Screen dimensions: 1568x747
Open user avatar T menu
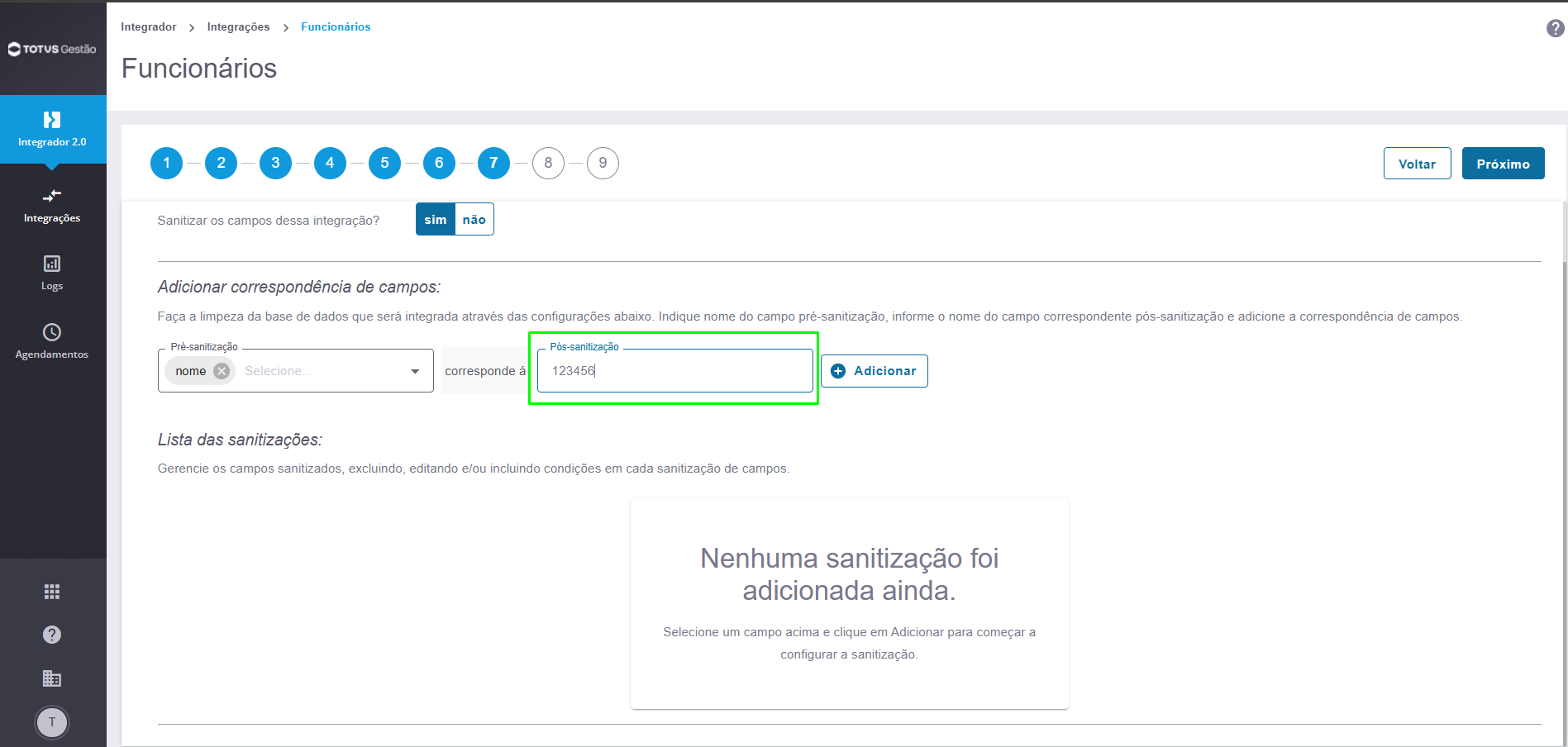52,722
